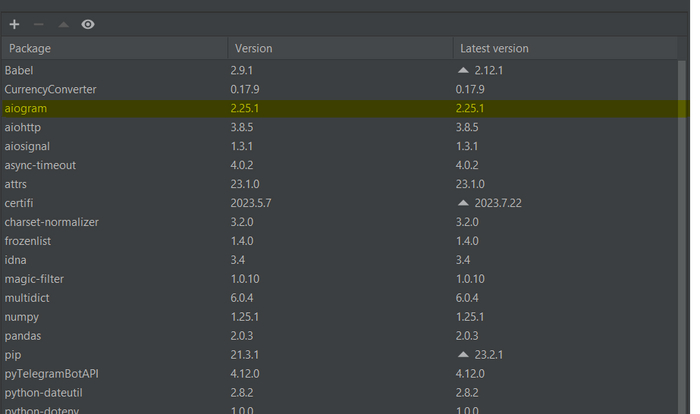This screenshot has height=414, width=700.
Task: Click the upgrade package arrow icon
Action: [63, 24]
